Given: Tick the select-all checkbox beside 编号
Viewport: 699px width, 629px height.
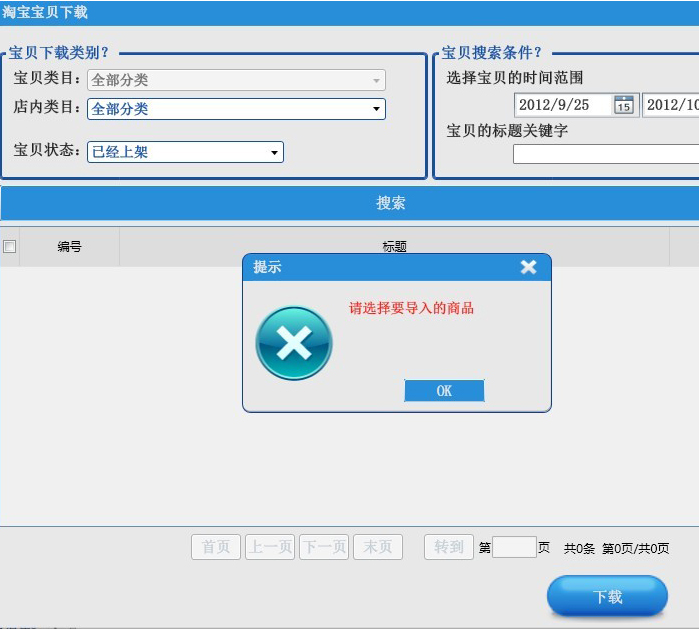Looking at the screenshot, I should 9,247.
